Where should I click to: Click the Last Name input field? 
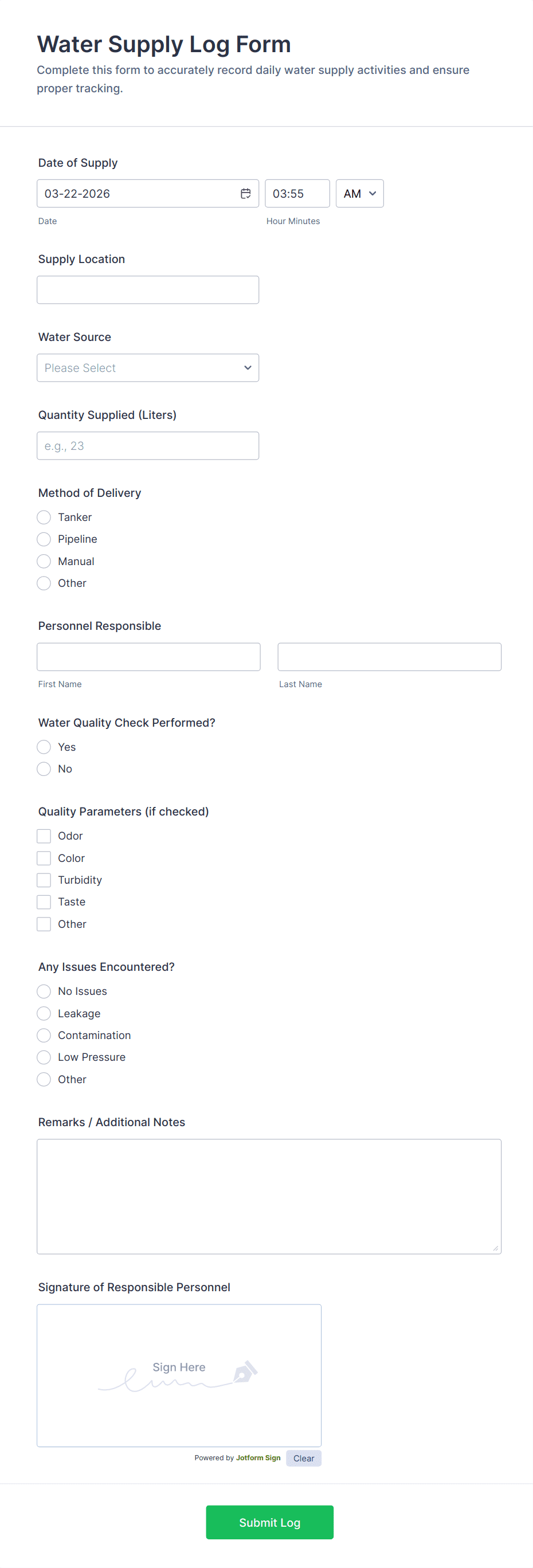[x=389, y=657]
